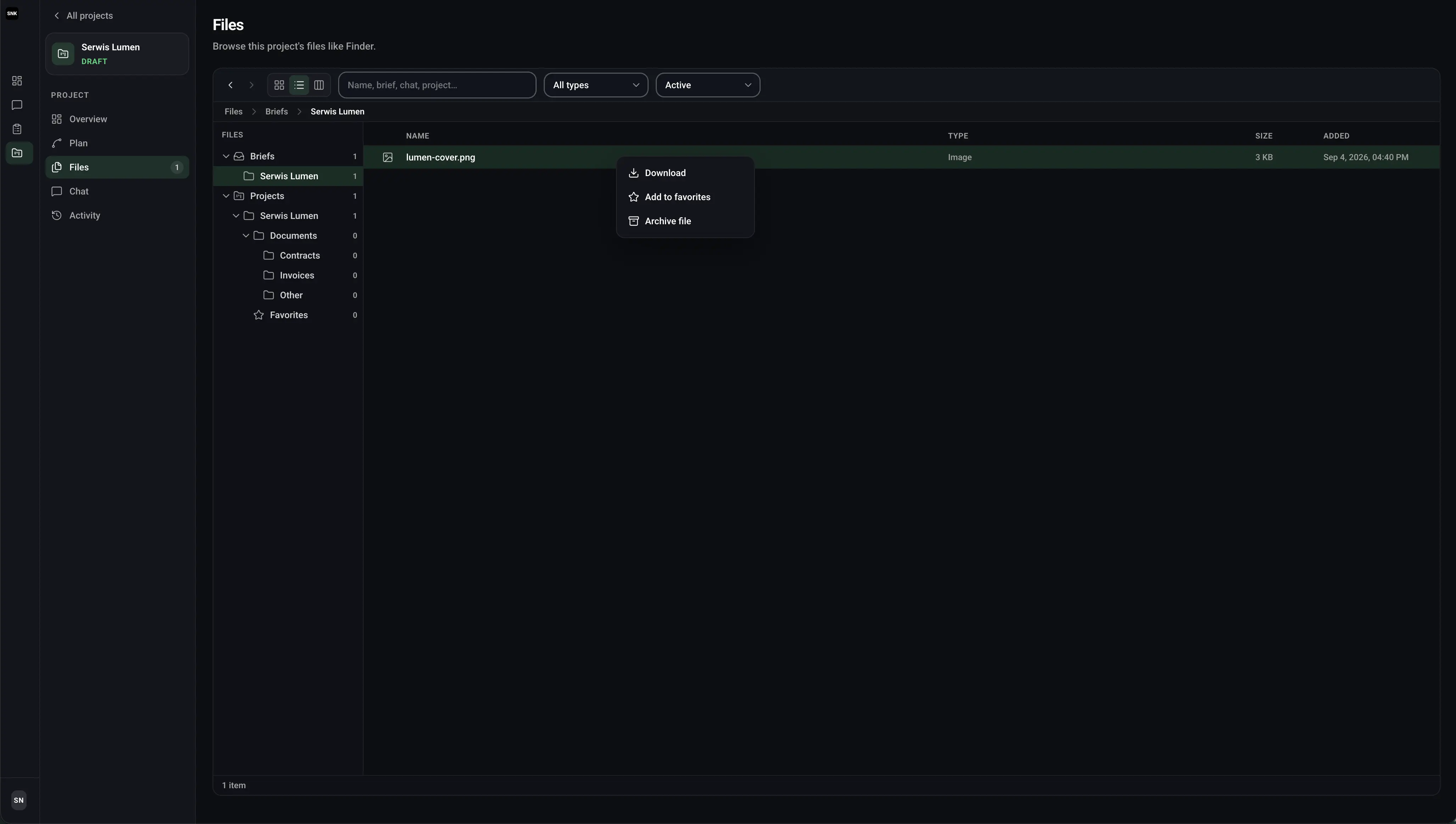Open the dashboard grid icon in the left rail

17,81
